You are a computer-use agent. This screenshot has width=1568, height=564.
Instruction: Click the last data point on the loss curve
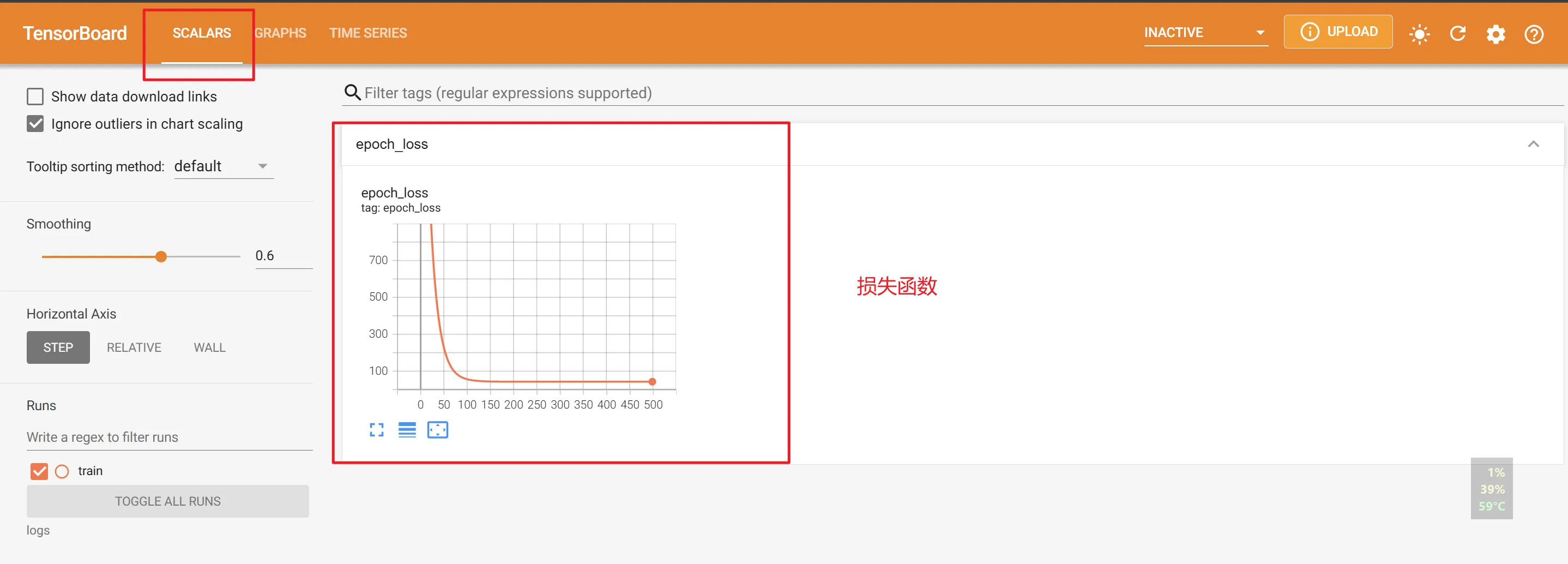point(652,381)
